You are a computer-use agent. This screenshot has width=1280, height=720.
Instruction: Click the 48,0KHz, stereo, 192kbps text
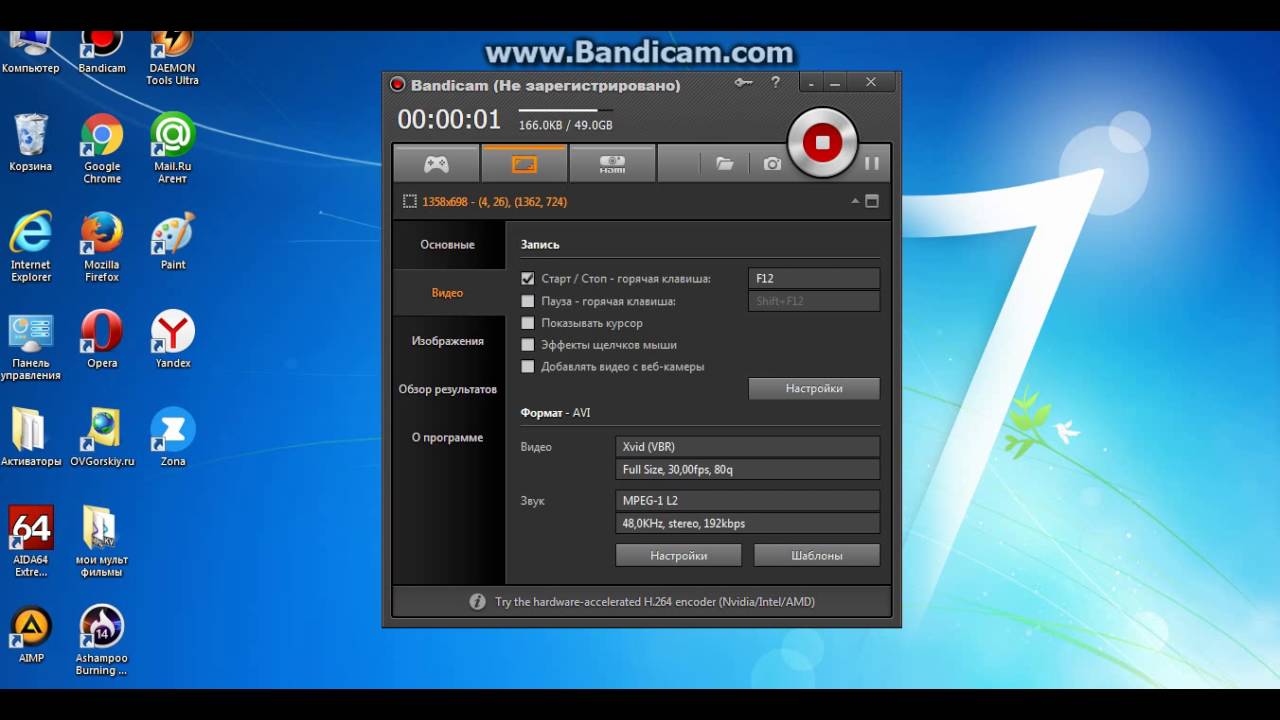pos(684,523)
